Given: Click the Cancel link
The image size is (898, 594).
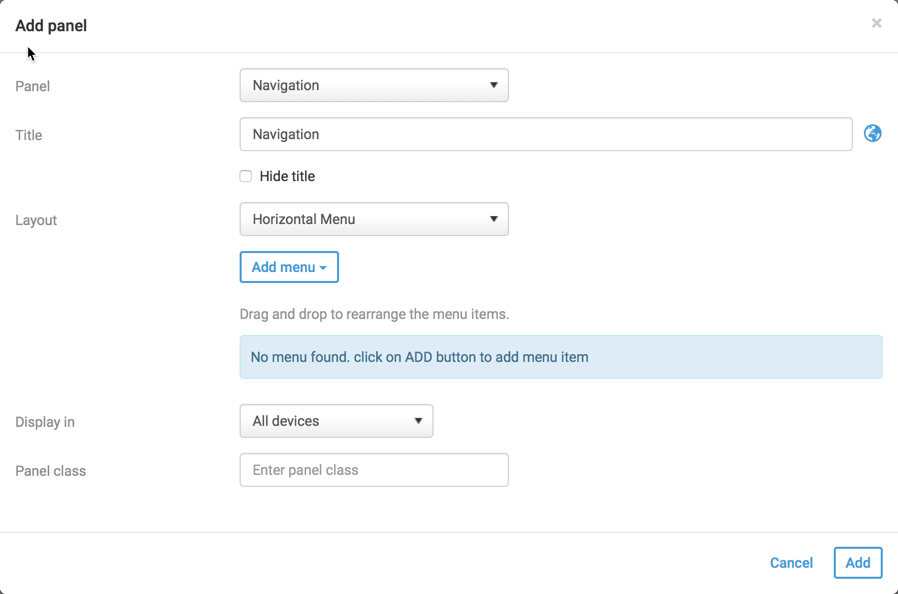Looking at the screenshot, I should coord(791,563).
